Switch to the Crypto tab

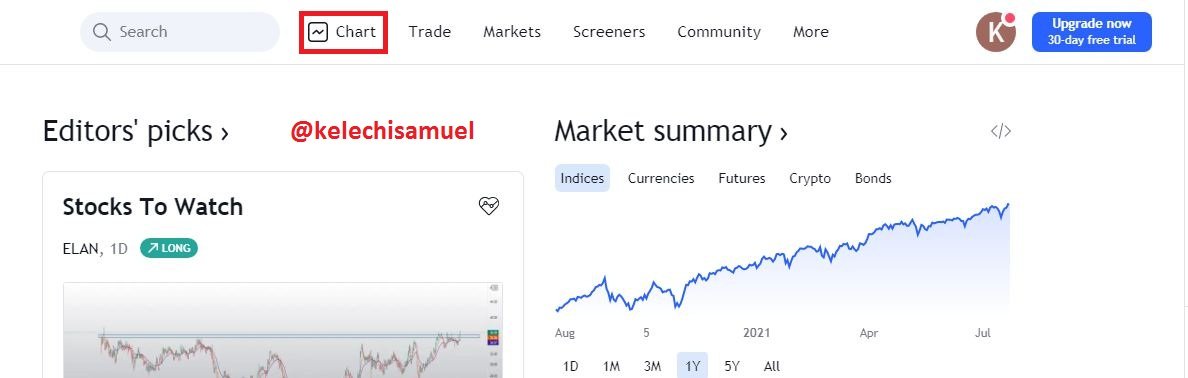click(810, 178)
